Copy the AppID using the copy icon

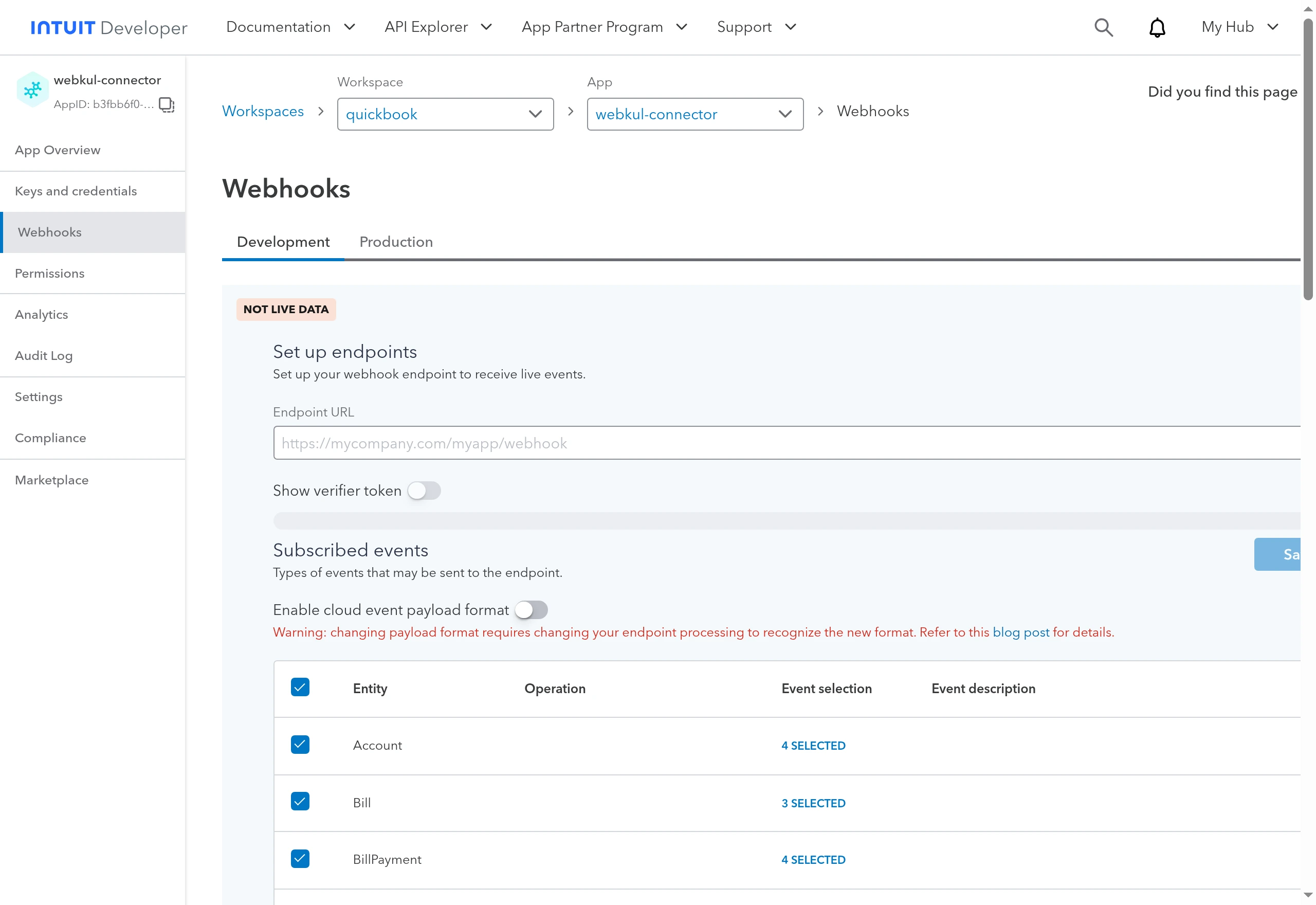(166, 104)
